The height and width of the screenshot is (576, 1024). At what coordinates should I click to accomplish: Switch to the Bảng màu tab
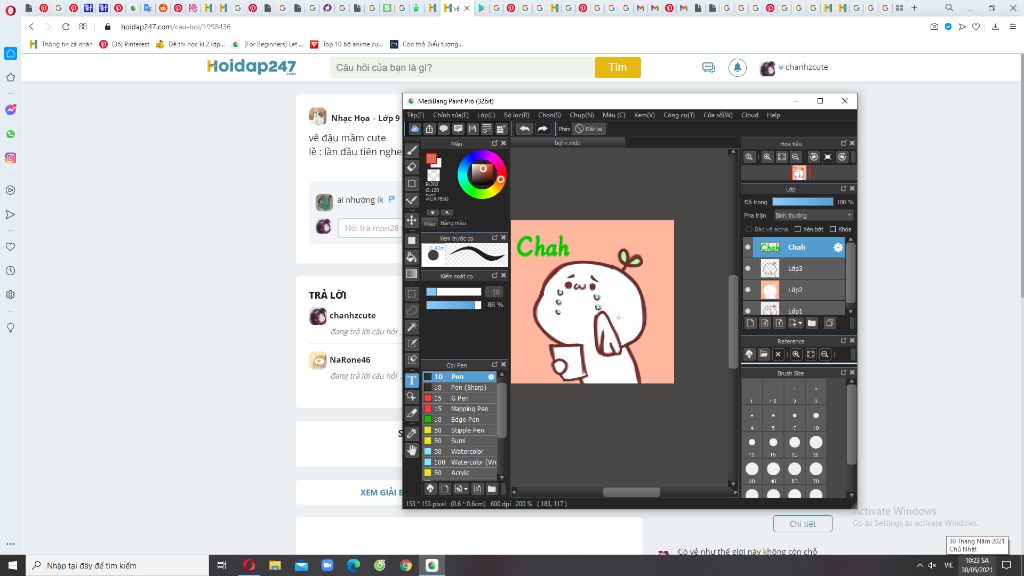tap(453, 223)
